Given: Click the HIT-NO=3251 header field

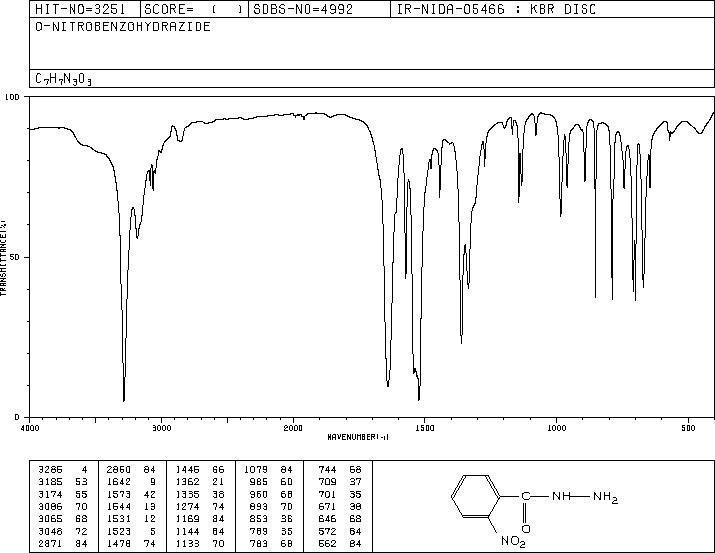Looking at the screenshot, I should coord(80,9).
